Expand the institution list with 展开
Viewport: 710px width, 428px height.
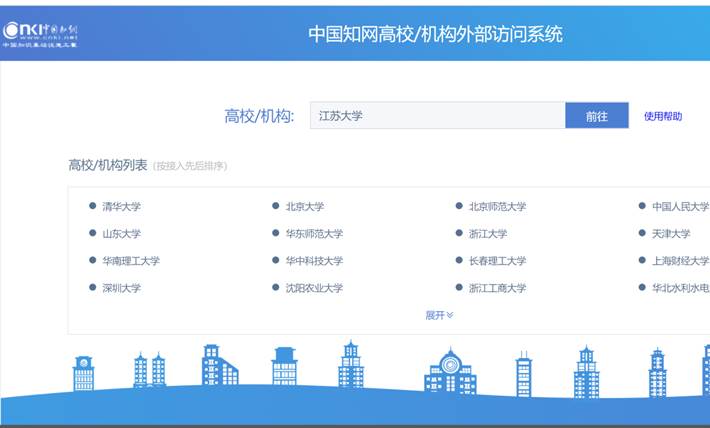tap(439, 315)
